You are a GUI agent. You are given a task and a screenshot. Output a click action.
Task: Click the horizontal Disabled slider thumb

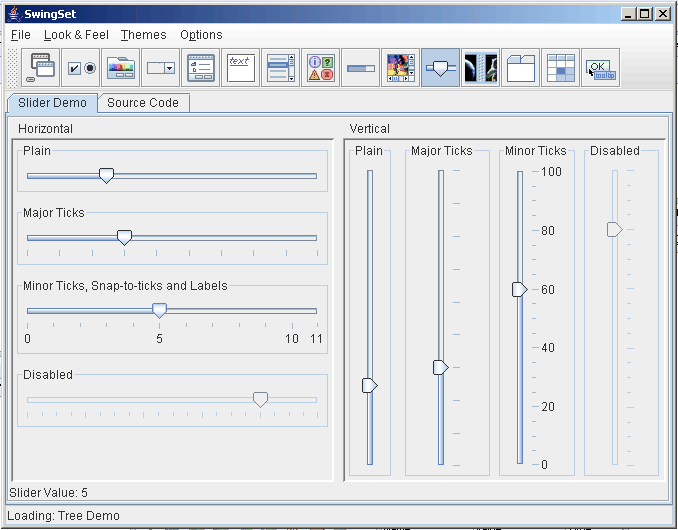pyautogui.click(x=260, y=399)
